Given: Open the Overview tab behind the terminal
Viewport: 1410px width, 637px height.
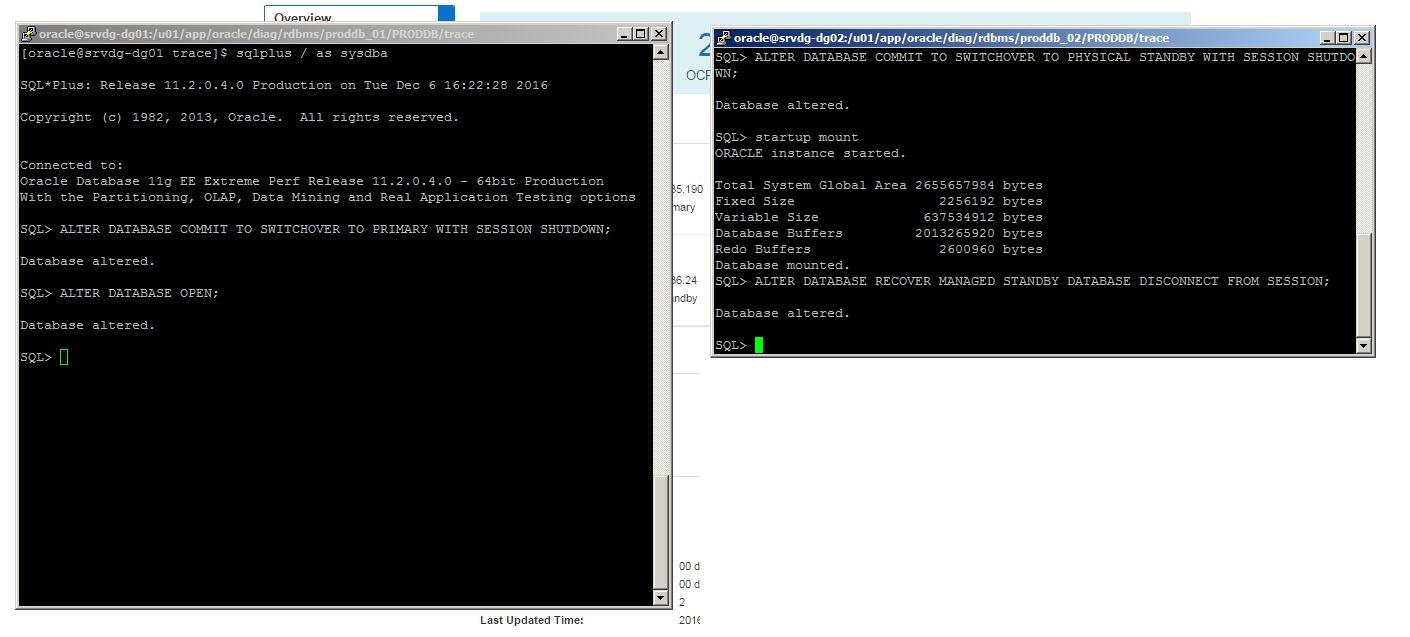Looking at the screenshot, I should [x=303, y=16].
